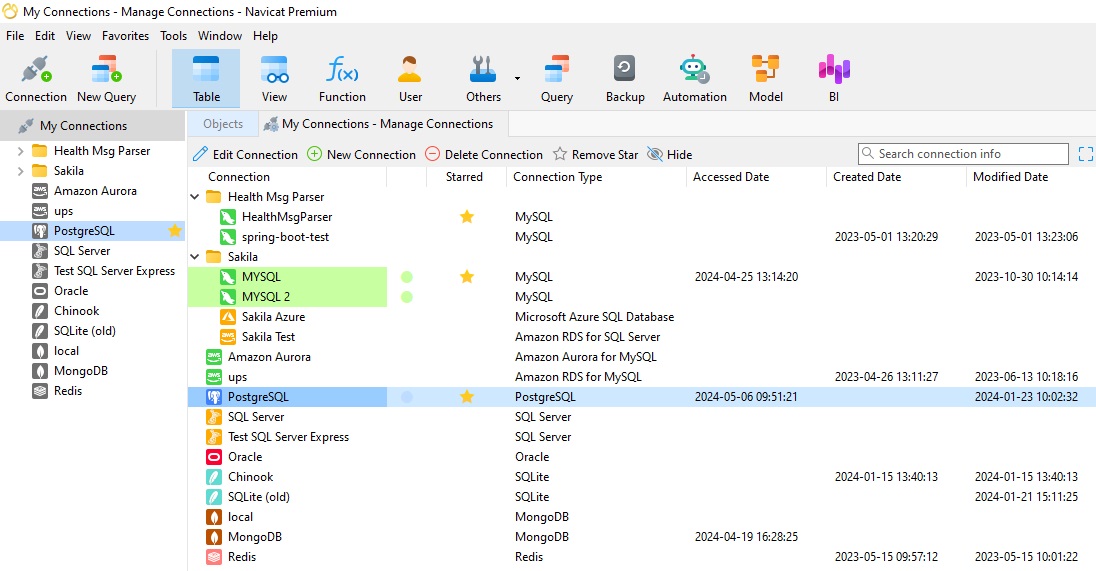
Task: Click the Edit Connection button
Action: point(245,154)
